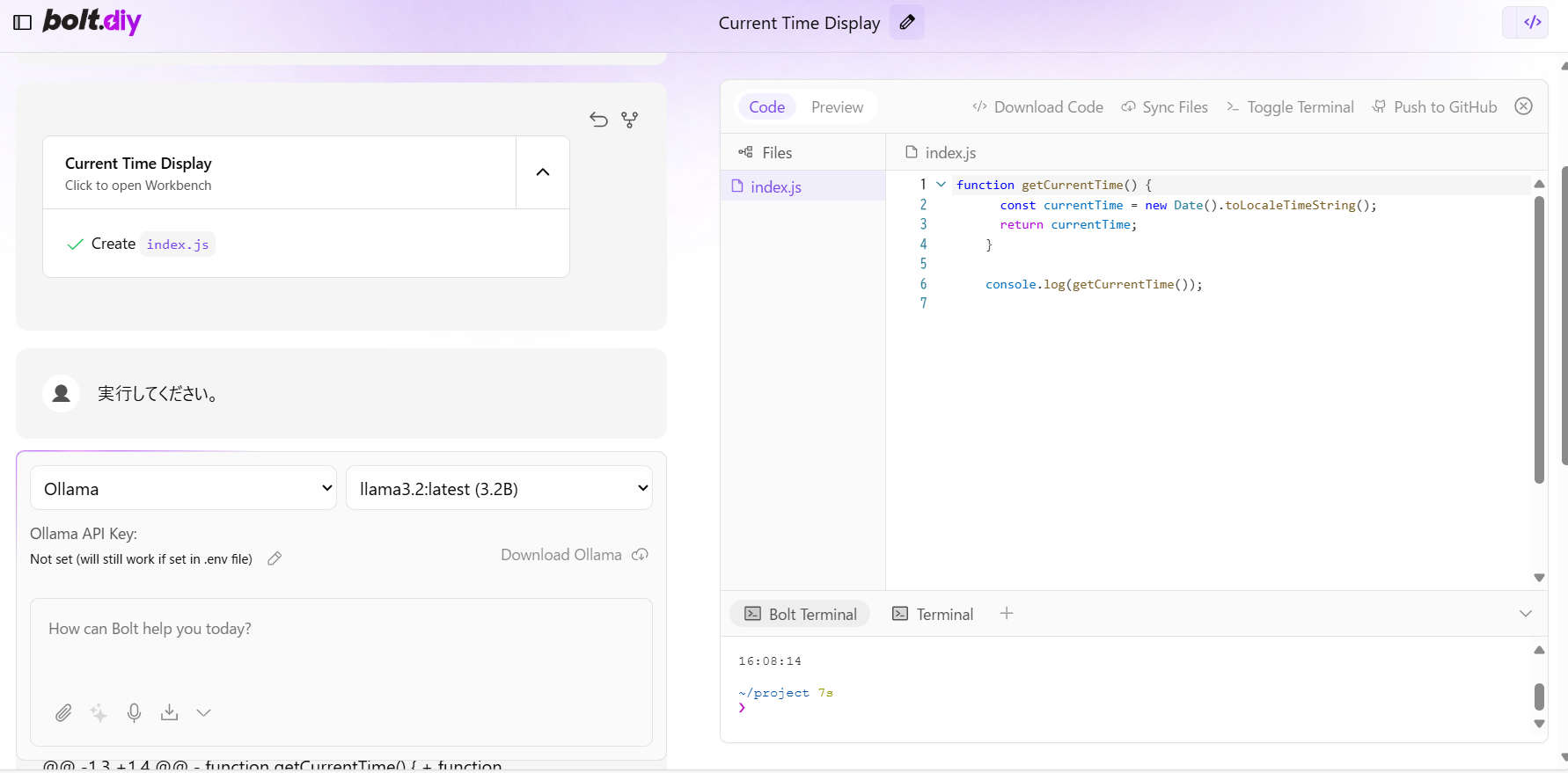The height and width of the screenshot is (773, 1568).
Task: Collapse the artifact actions chevron
Action: click(543, 172)
